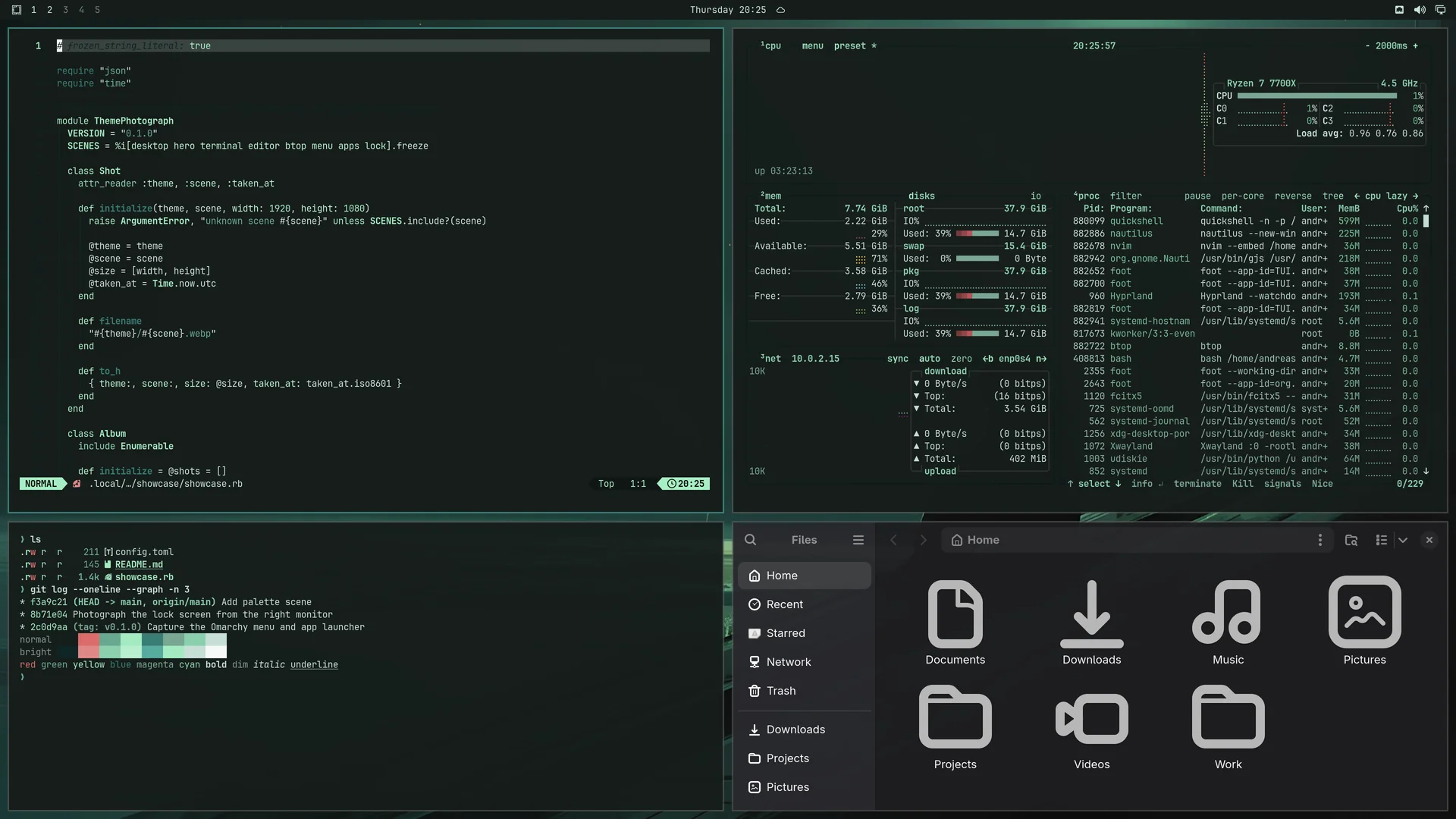Open the Files hamburger main menu
The height and width of the screenshot is (819, 1456).
pos(858,540)
